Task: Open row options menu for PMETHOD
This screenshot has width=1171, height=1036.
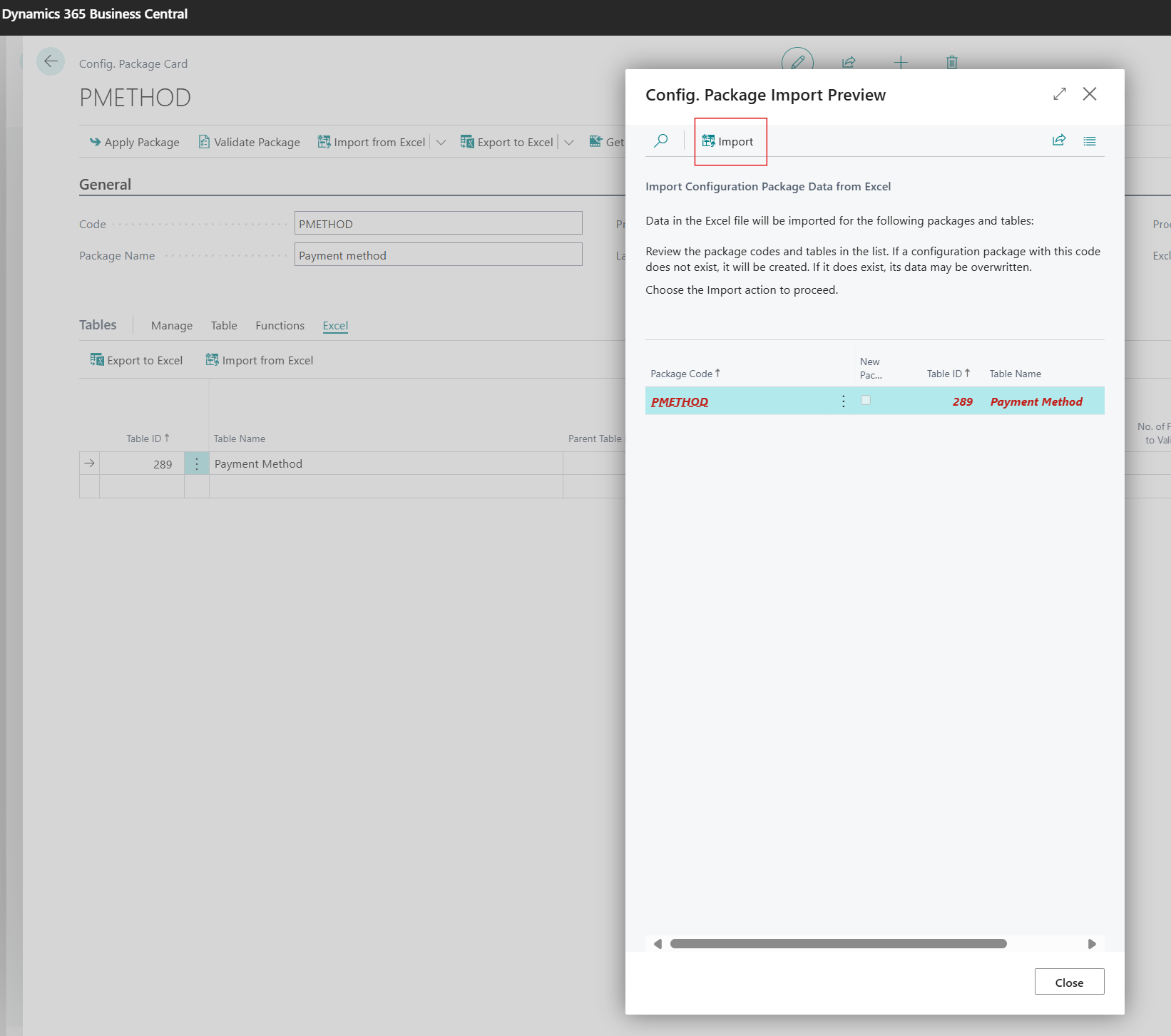Action: coord(843,401)
